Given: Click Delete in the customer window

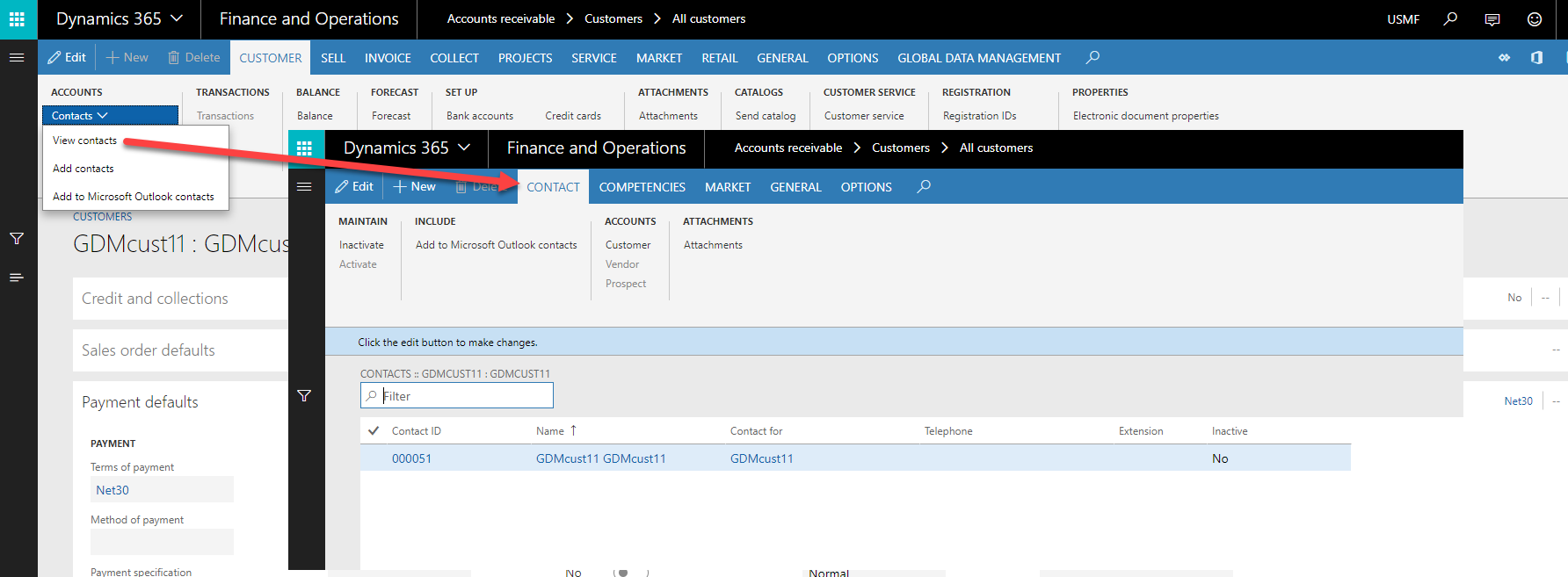Looking at the screenshot, I should pos(194,57).
